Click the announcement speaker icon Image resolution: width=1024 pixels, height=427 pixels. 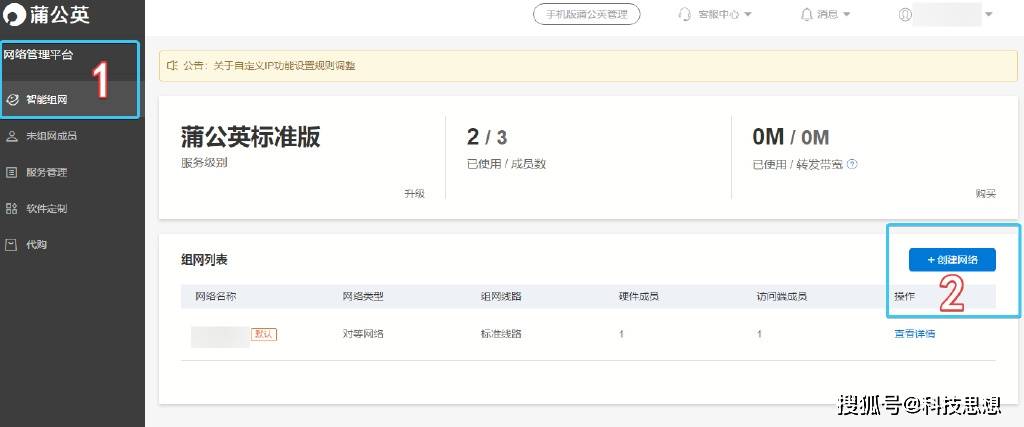click(x=172, y=65)
